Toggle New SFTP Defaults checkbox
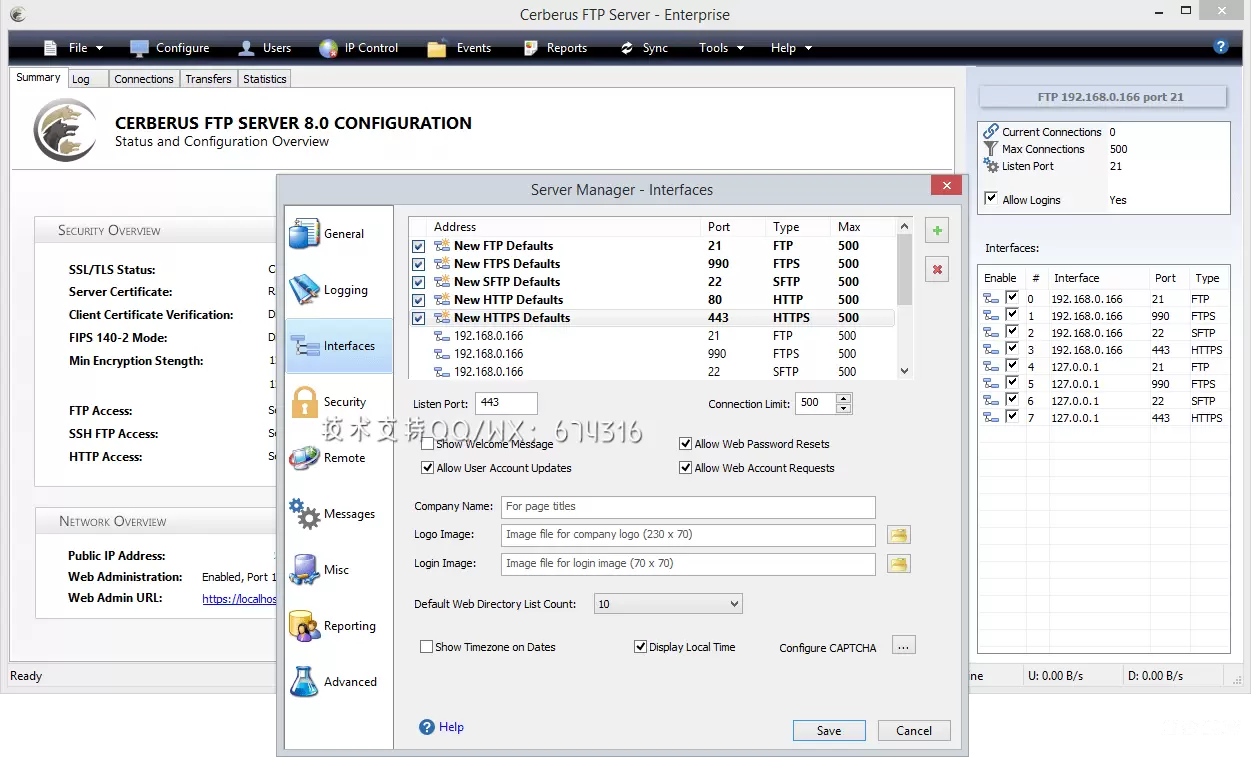The height and width of the screenshot is (757, 1251). coord(418,282)
